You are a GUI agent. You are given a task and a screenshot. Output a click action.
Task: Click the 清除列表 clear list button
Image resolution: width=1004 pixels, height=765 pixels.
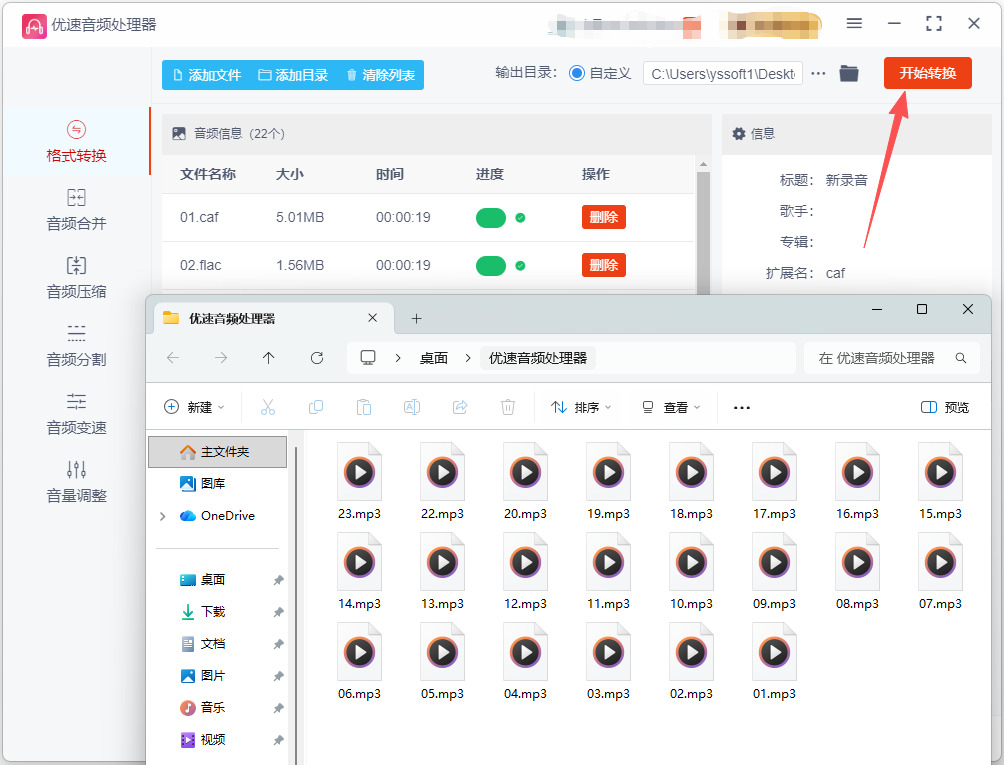(x=380, y=75)
